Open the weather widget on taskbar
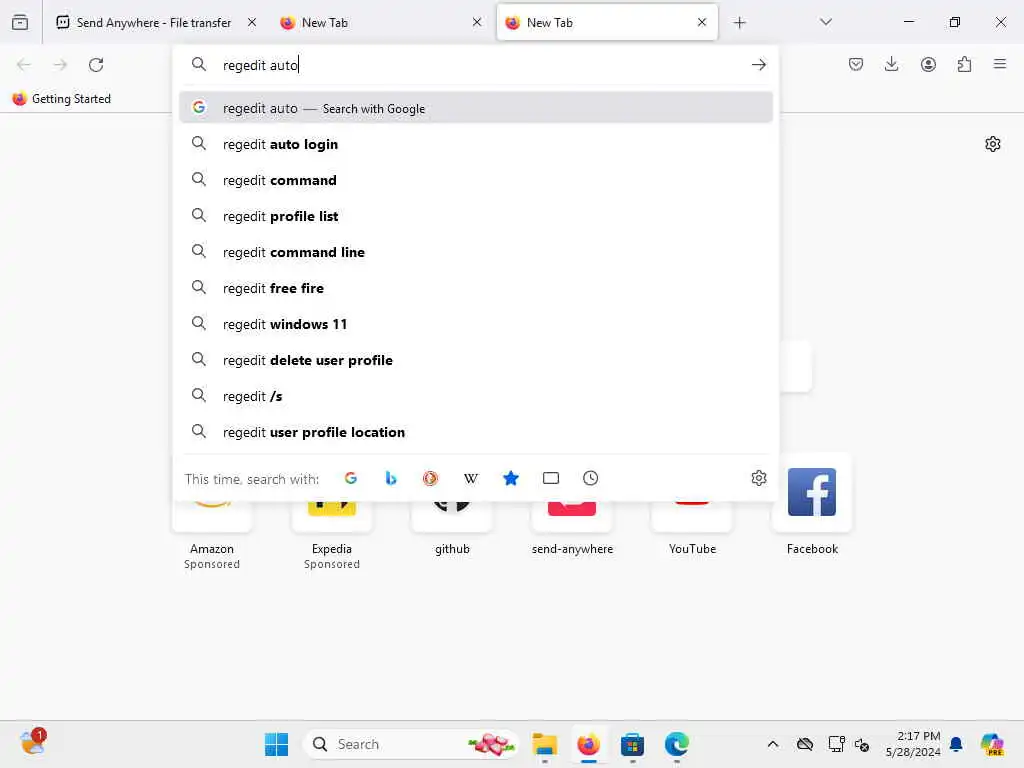The height and width of the screenshot is (768, 1024). click(33, 743)
